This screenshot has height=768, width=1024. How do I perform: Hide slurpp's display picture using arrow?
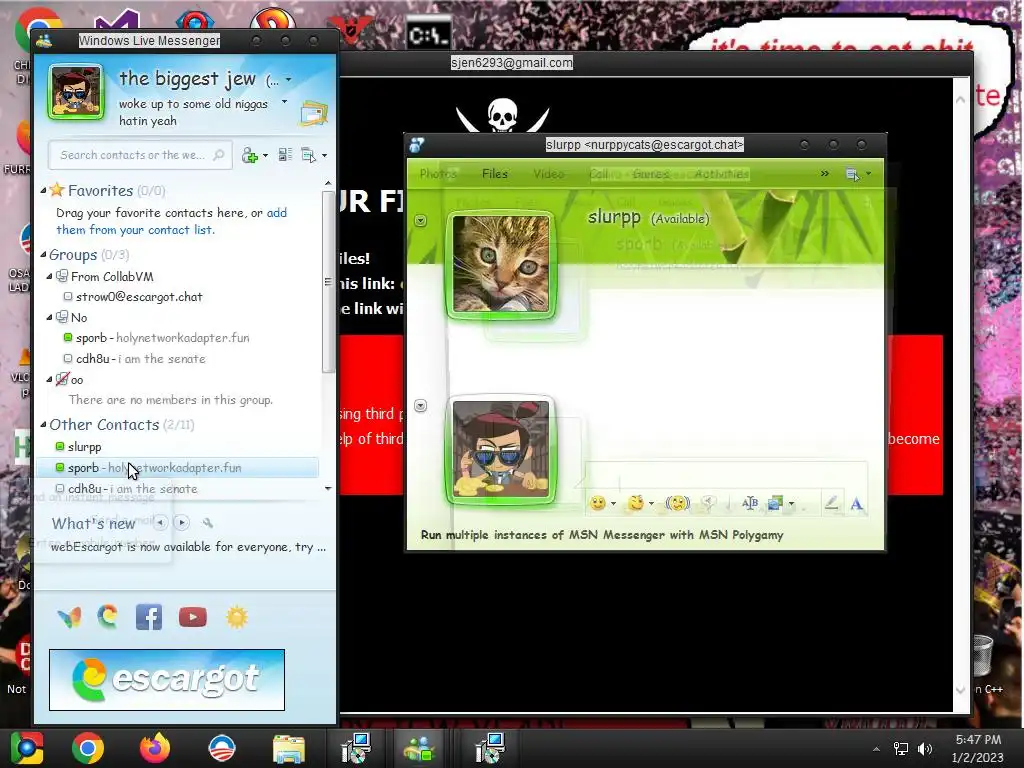point(421,221)
